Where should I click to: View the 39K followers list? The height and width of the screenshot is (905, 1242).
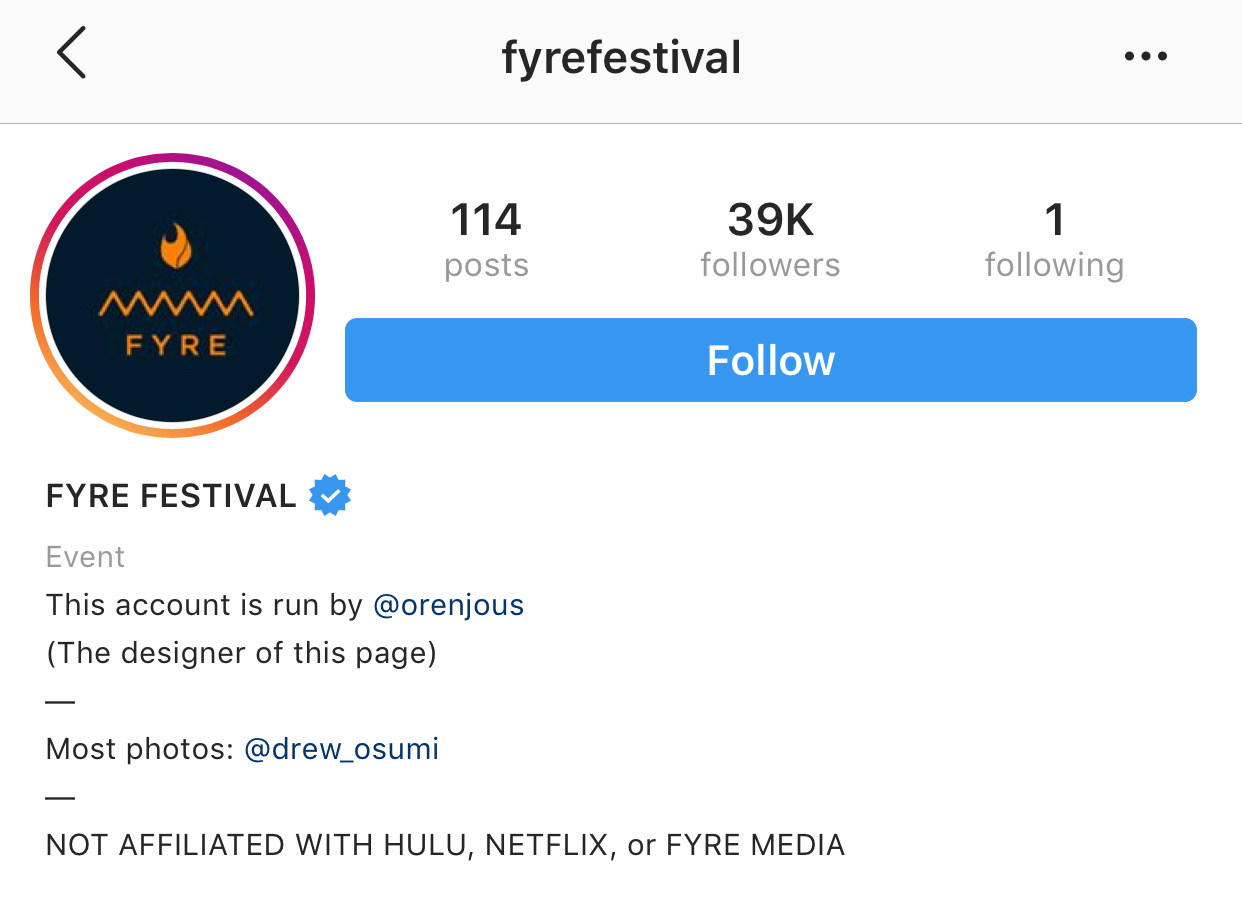coord(770,219)
